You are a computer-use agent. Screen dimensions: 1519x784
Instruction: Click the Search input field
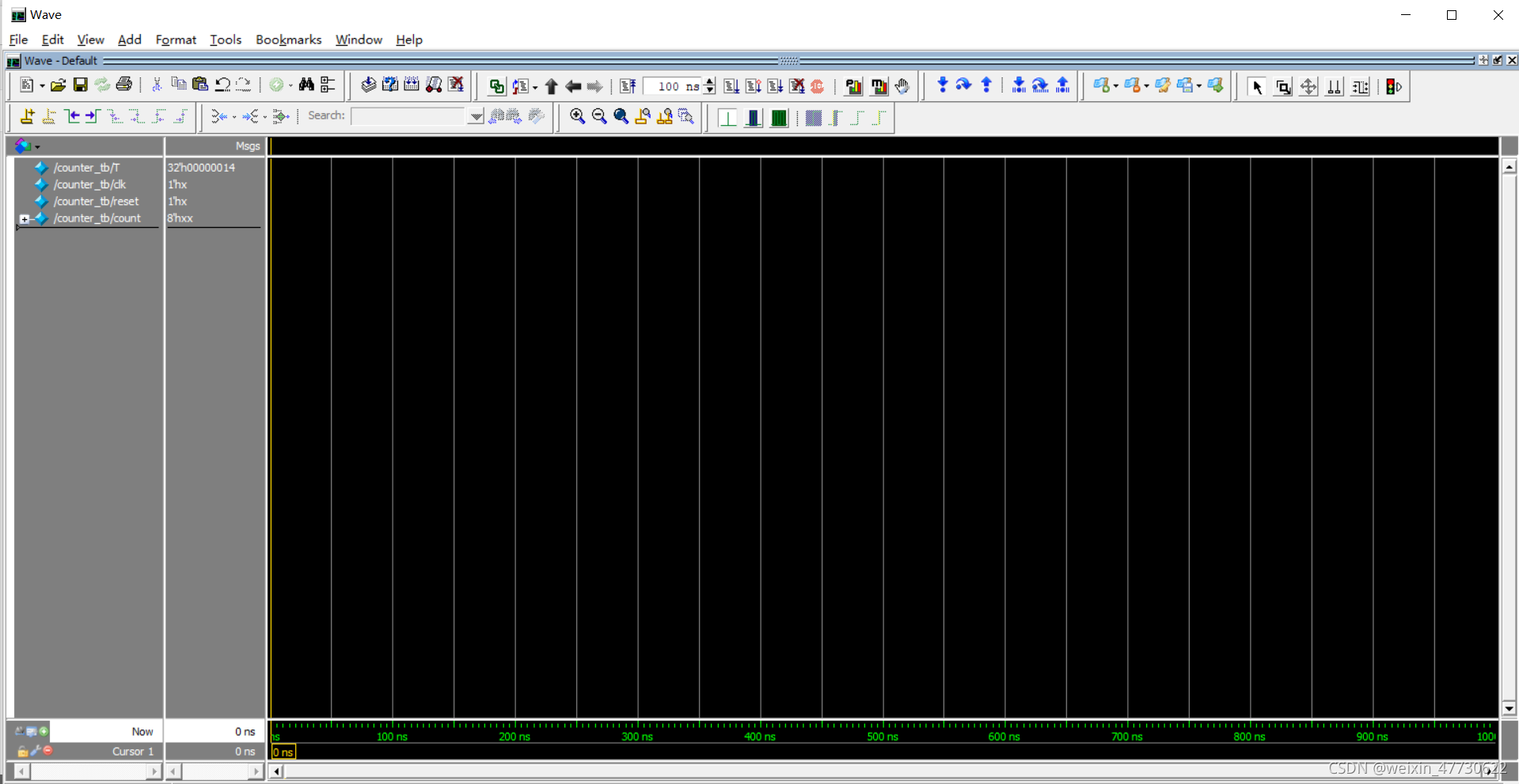coord(408,116)
